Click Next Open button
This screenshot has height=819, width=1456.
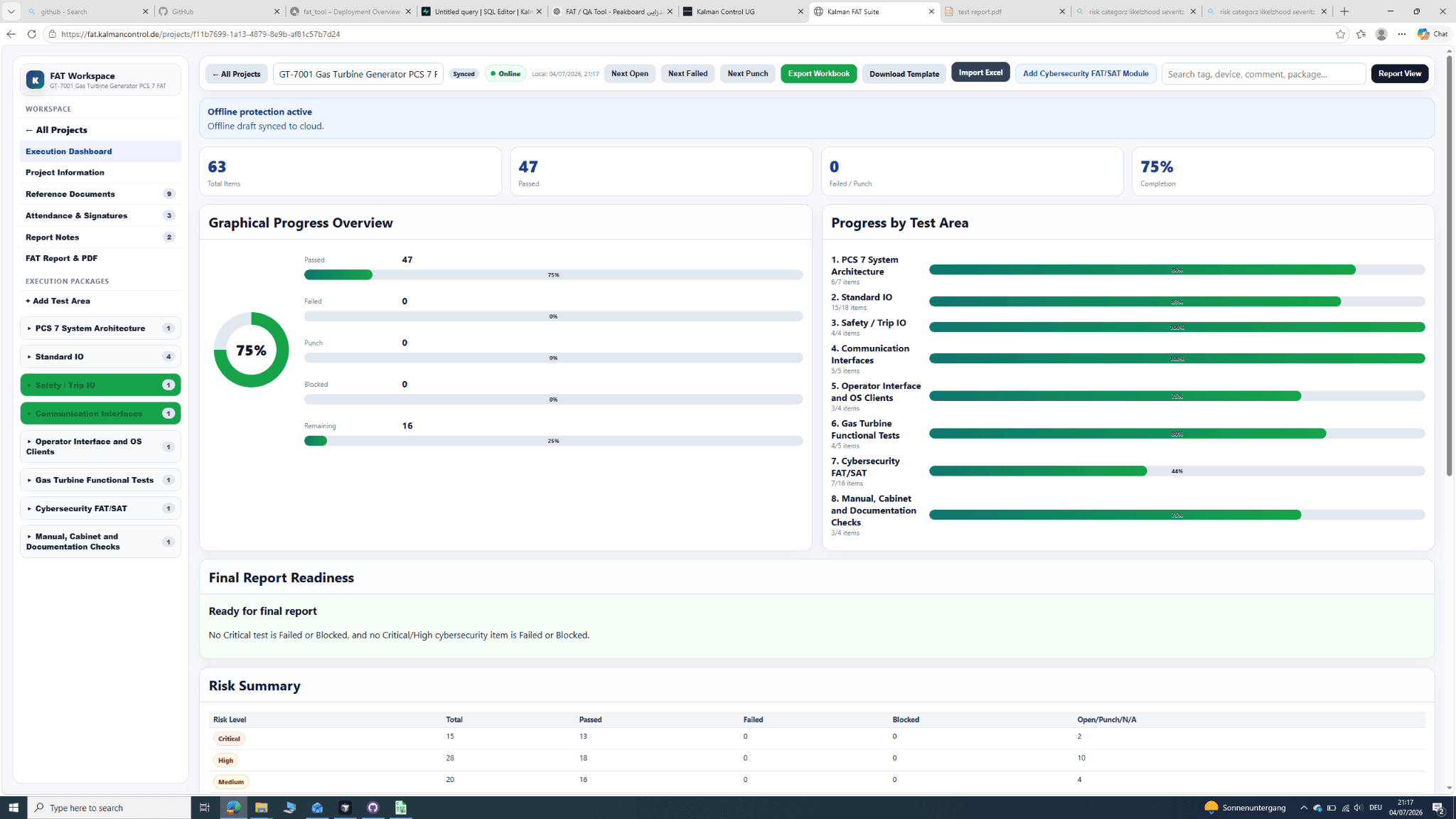coord(629,74)
